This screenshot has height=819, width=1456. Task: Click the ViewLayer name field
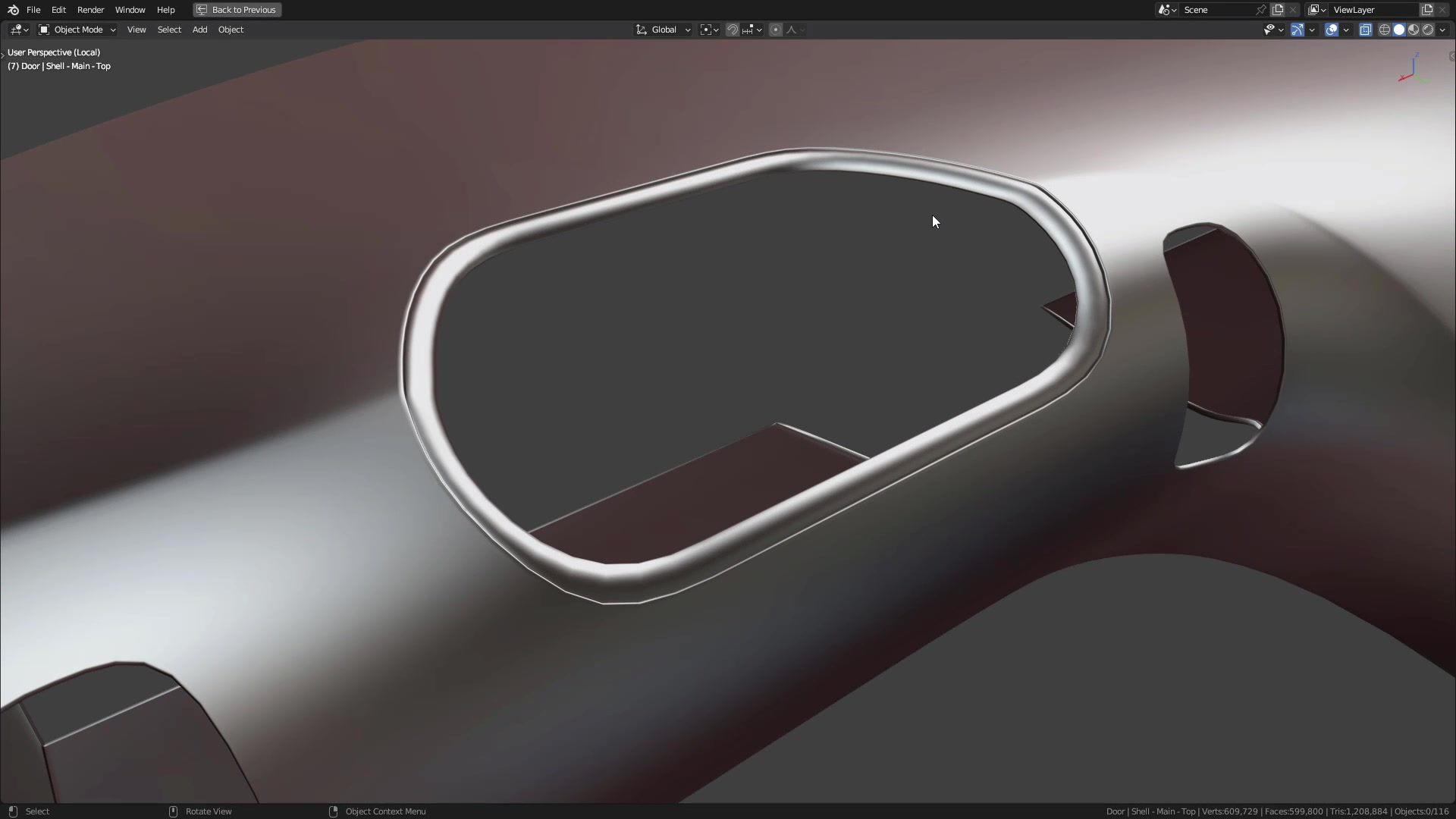point(1373,10)
